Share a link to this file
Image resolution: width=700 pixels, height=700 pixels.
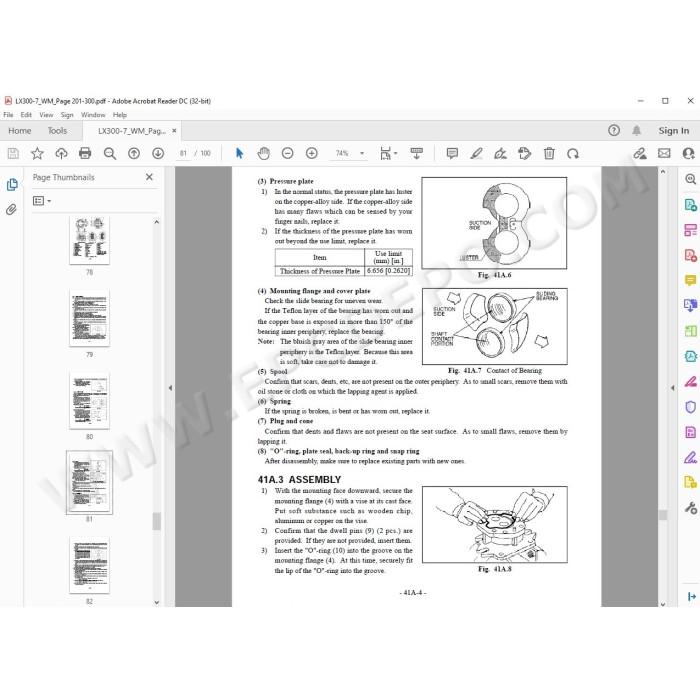pyautogui.click(x=640, y=154)
